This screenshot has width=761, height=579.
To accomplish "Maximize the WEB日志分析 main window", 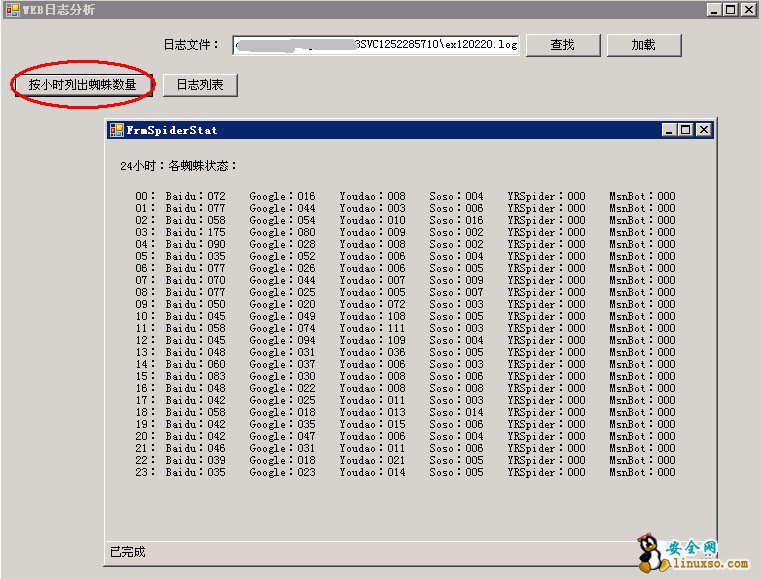I will [x=730, y=10].
